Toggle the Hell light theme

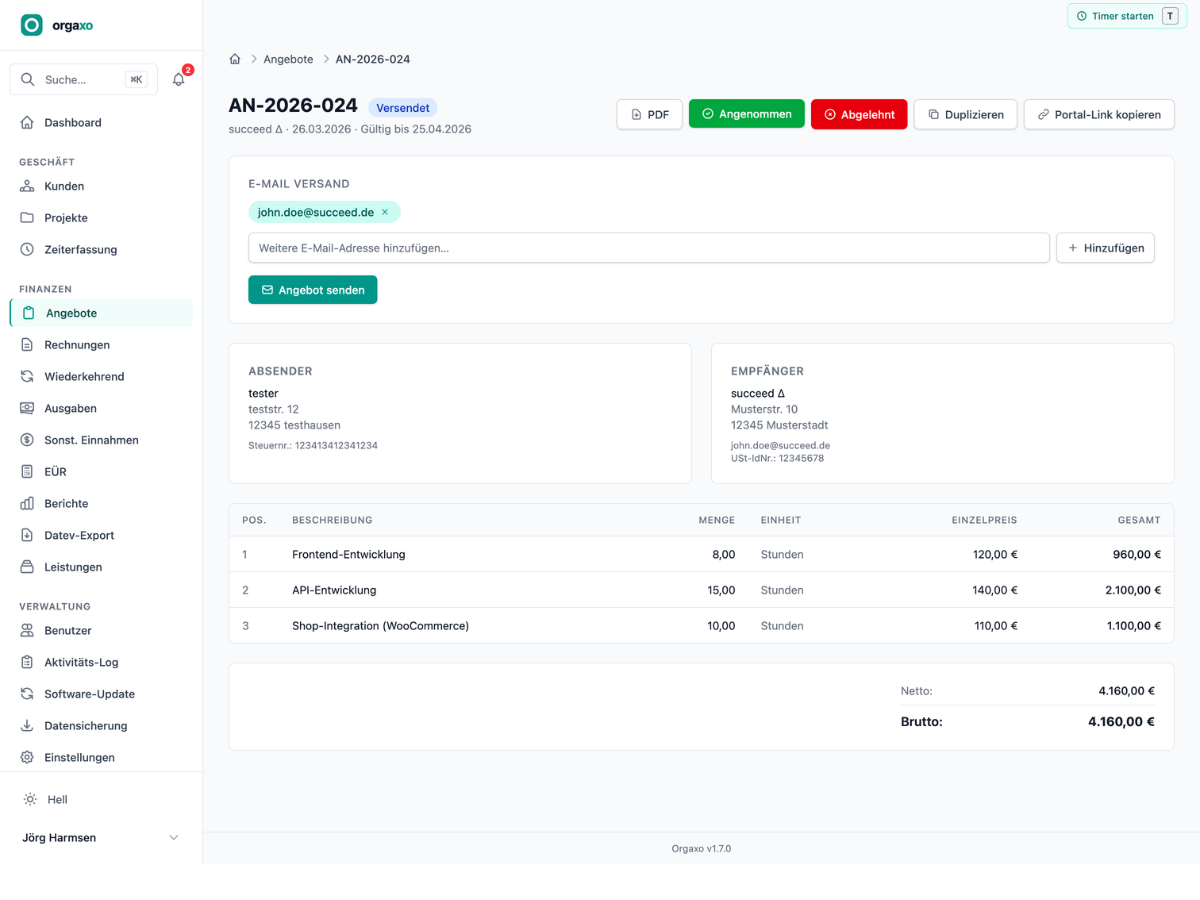click(100, 800)
